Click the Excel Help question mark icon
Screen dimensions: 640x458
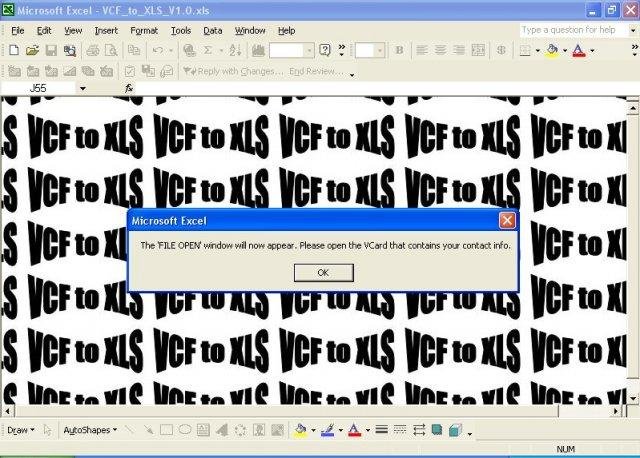pyautogui.click(x=325, y=50)
